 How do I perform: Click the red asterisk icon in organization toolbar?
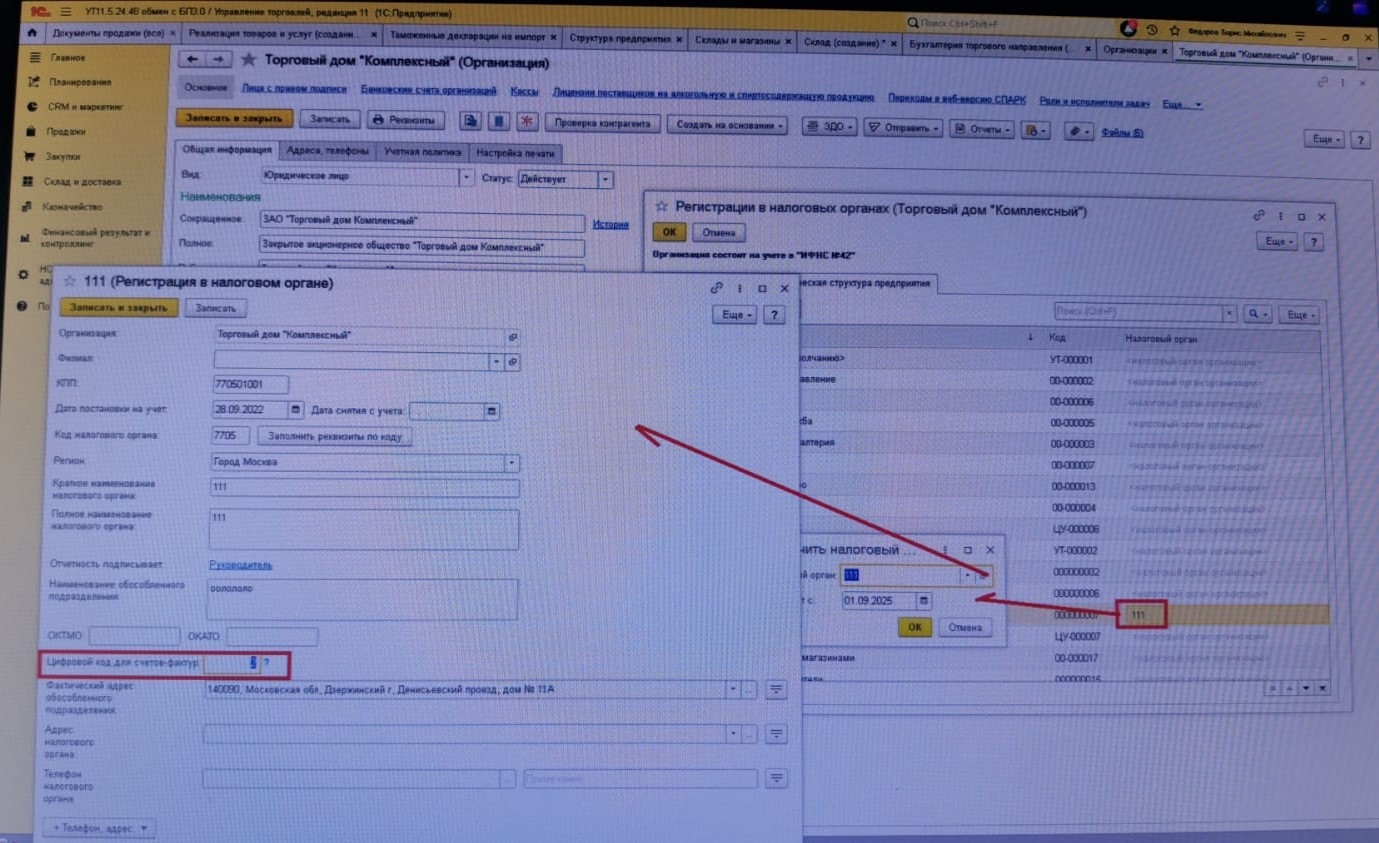[x=527, y=122]
